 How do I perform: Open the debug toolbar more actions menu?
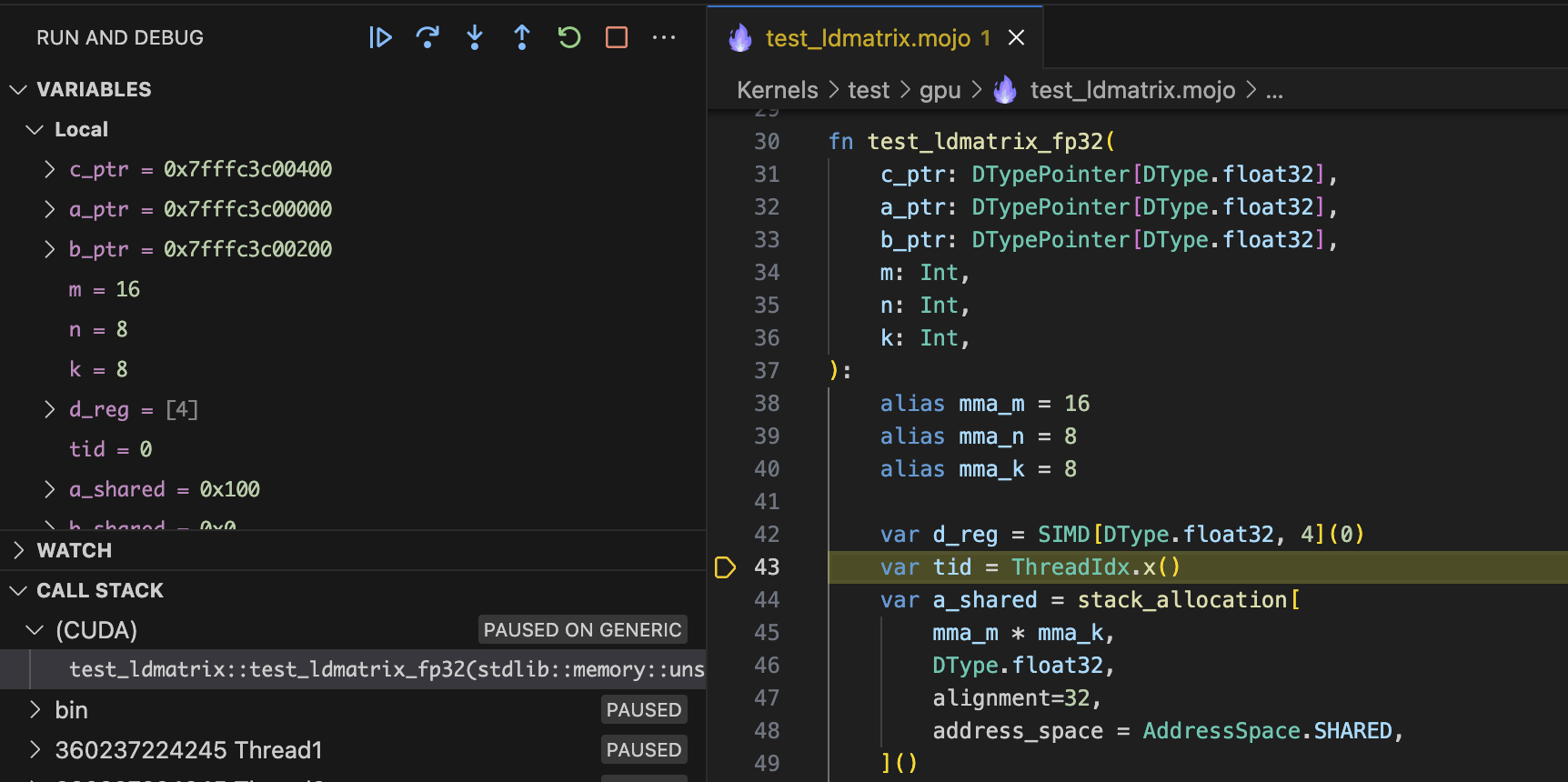[664, 37]
